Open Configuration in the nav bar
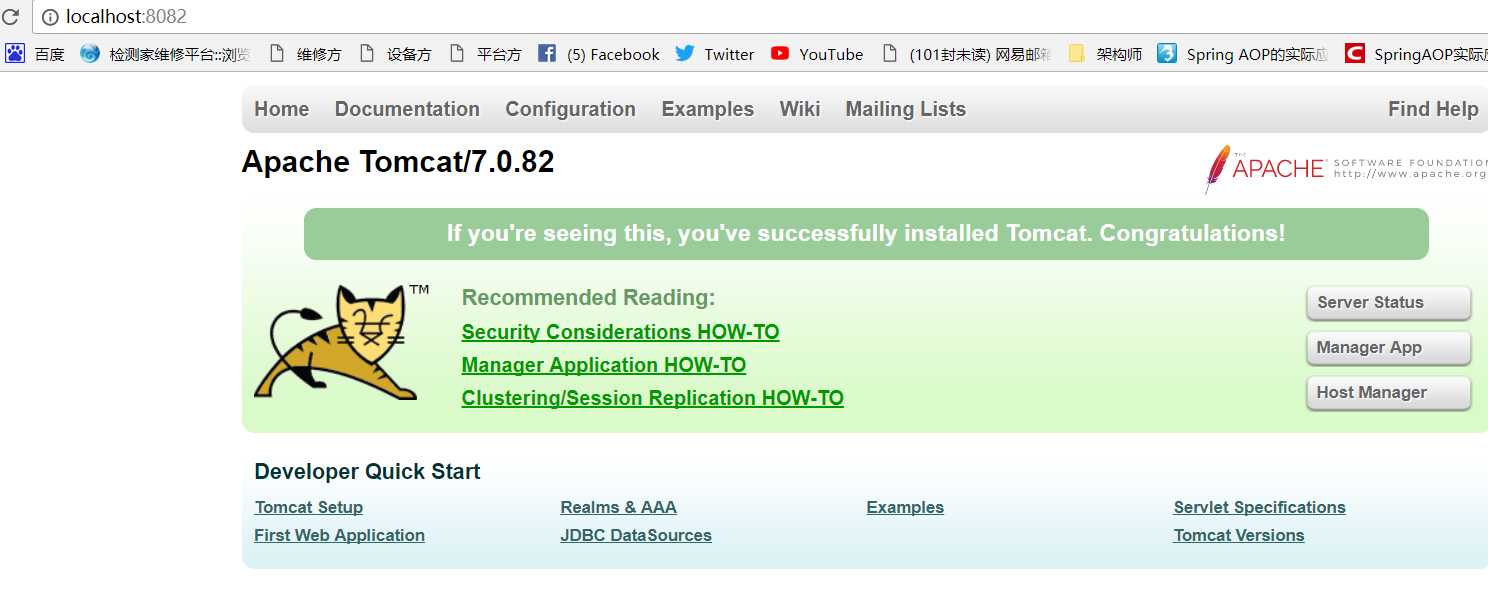Screen dimensions: 1488x589 570,109
